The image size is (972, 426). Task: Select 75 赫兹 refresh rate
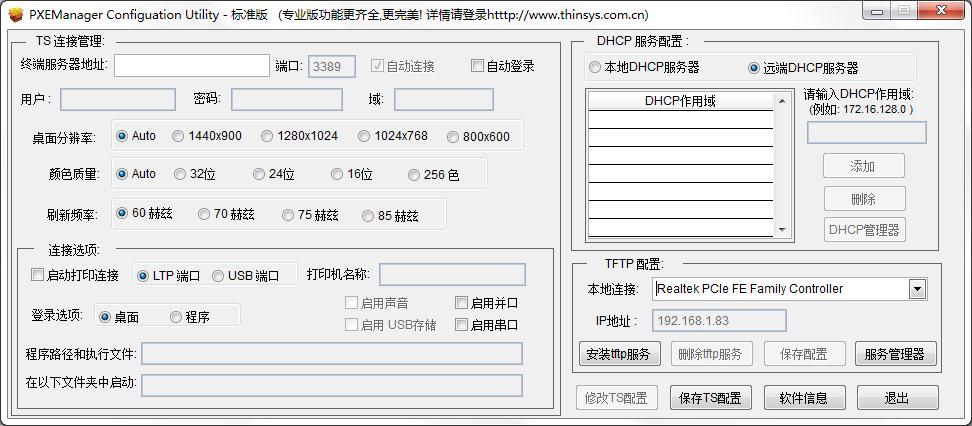coord(288,215)
